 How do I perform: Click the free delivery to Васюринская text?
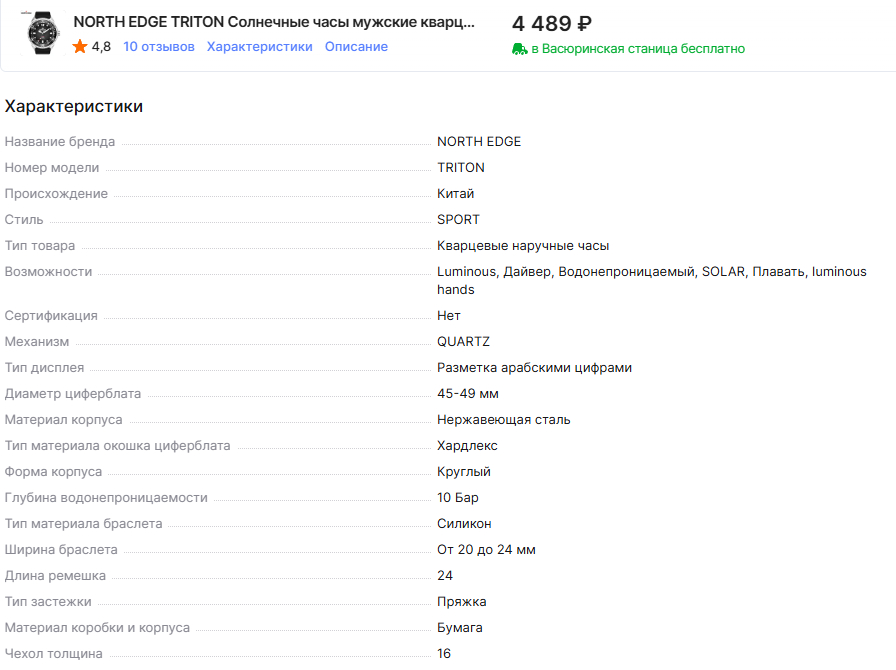tap(637, 48)
